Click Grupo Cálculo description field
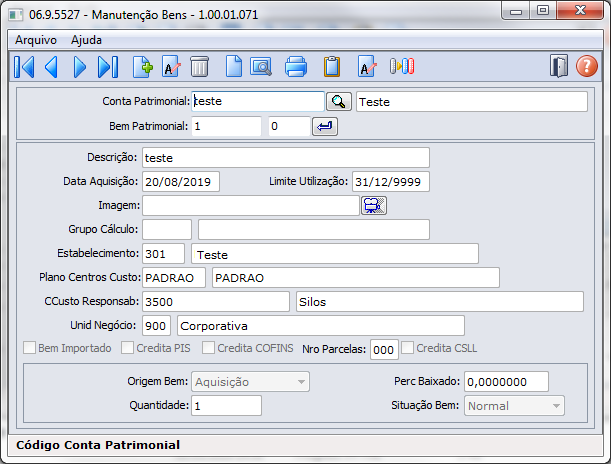Screen dimensions: 611x464 (x=314, y=229)
